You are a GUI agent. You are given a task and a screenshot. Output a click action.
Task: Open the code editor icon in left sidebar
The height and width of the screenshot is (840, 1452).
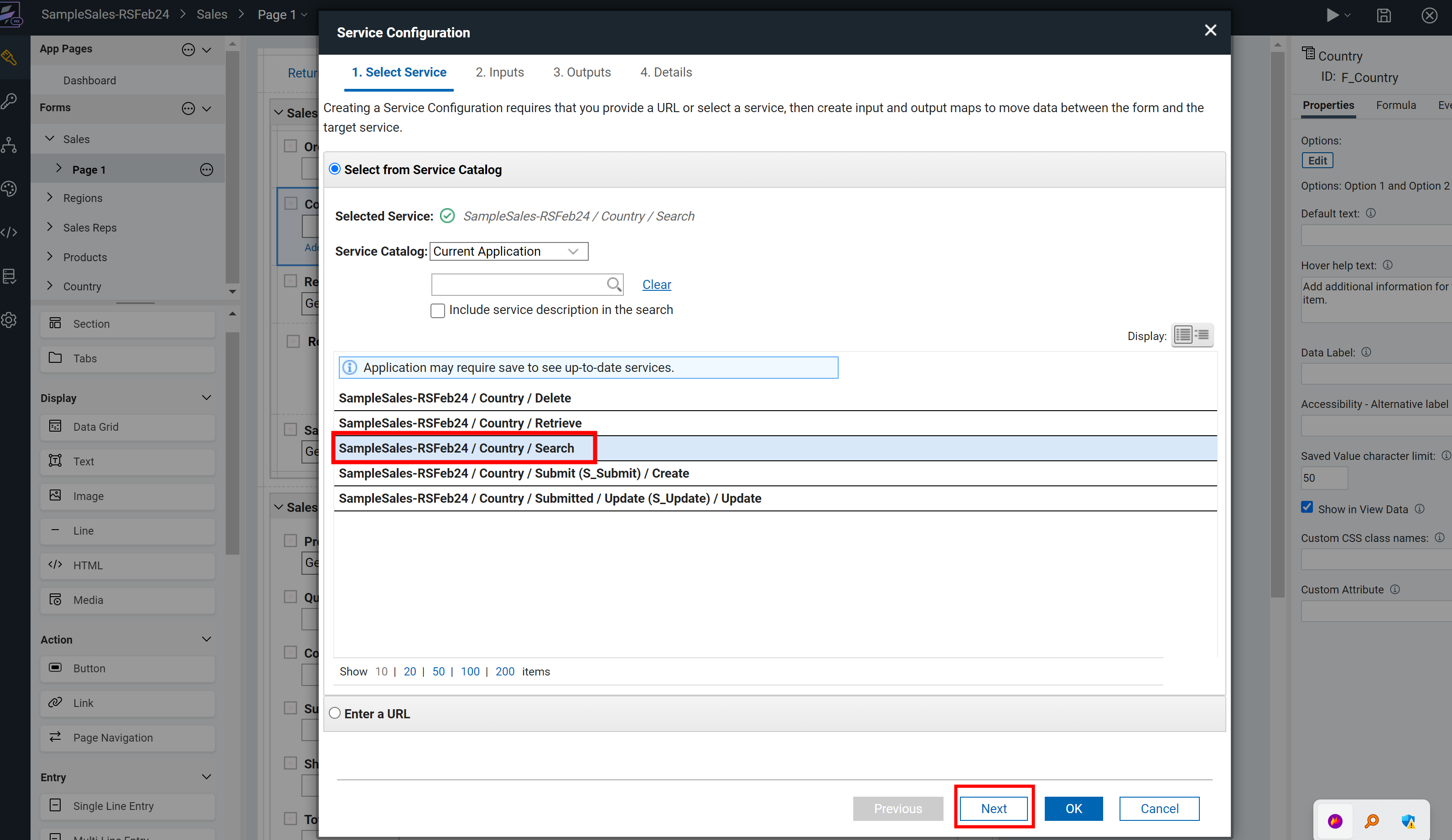[10, 232]
